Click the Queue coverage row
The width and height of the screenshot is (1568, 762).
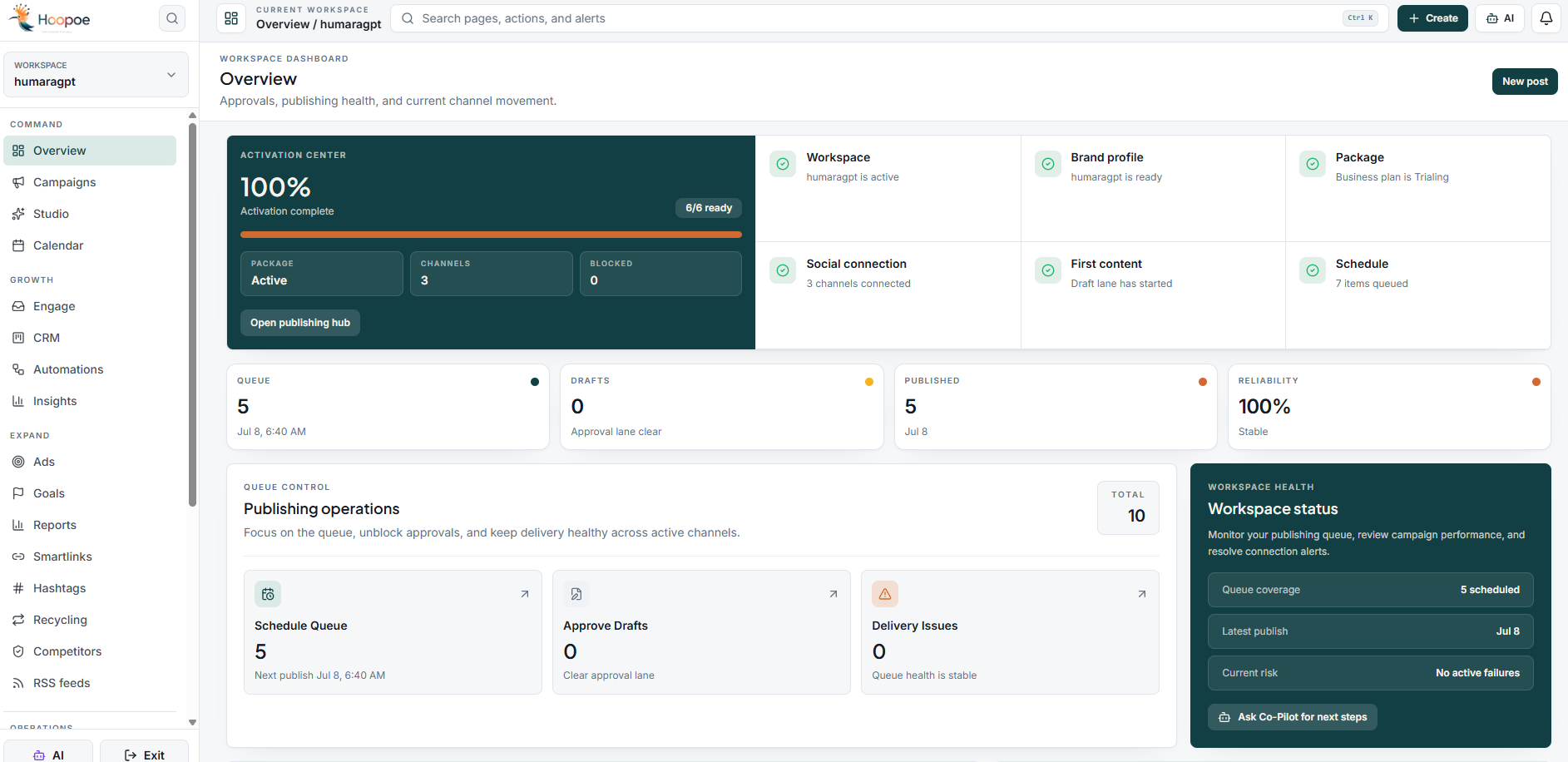point(1371,590)
